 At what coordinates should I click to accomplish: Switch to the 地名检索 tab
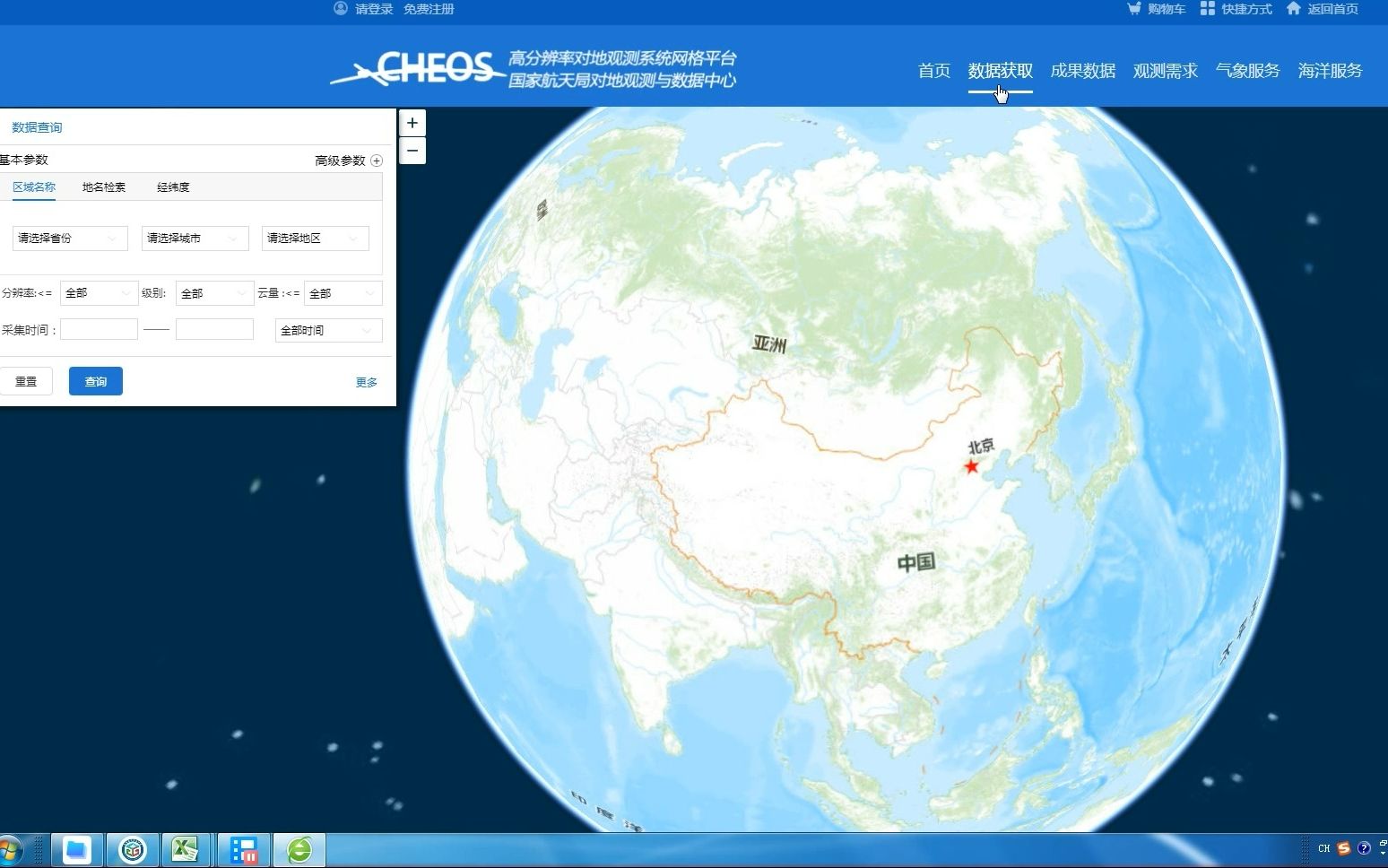[x=104, y=187]
